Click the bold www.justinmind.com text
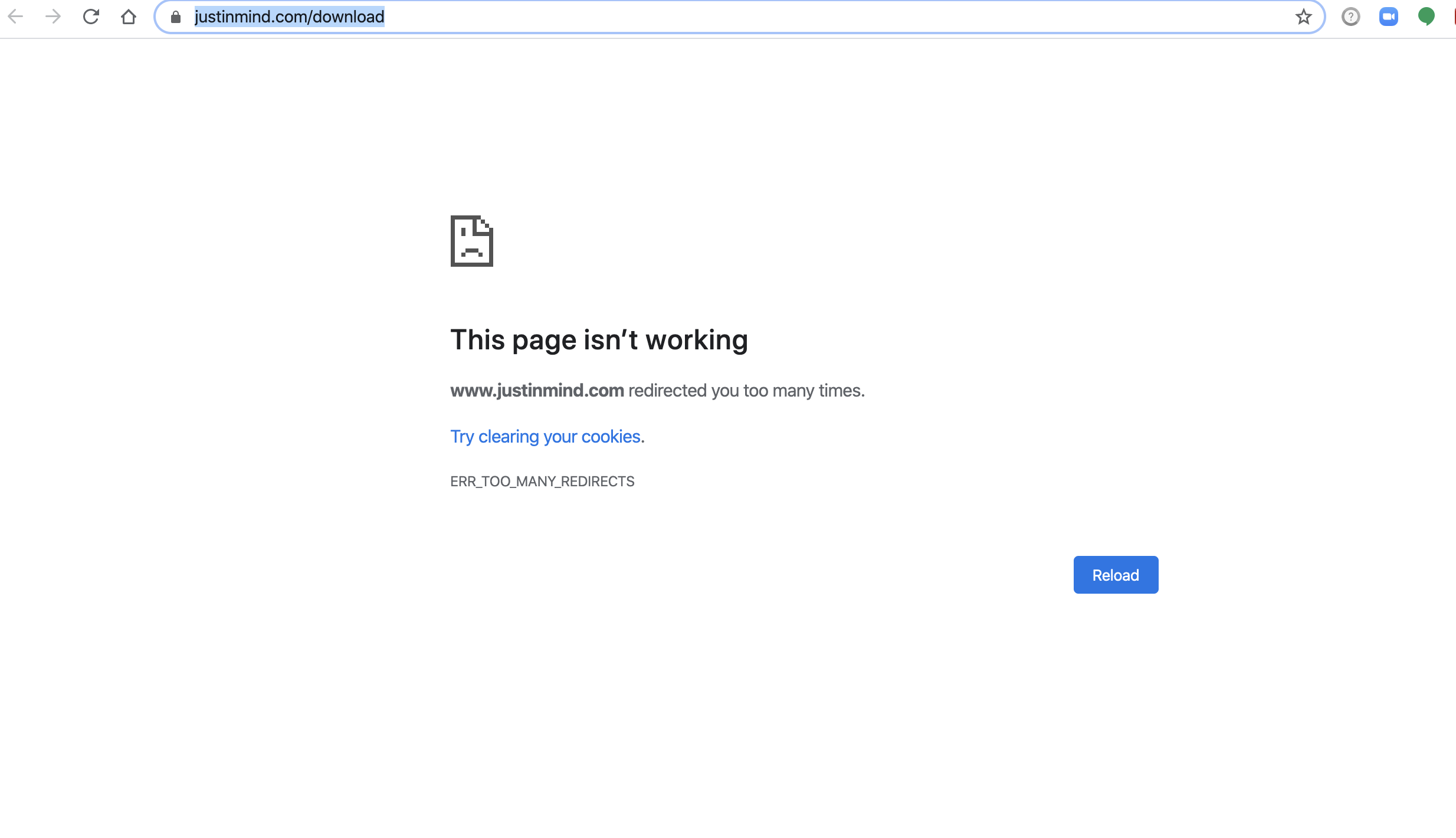This screenshot has width=1456, height=838. click(x=537, y=391)
